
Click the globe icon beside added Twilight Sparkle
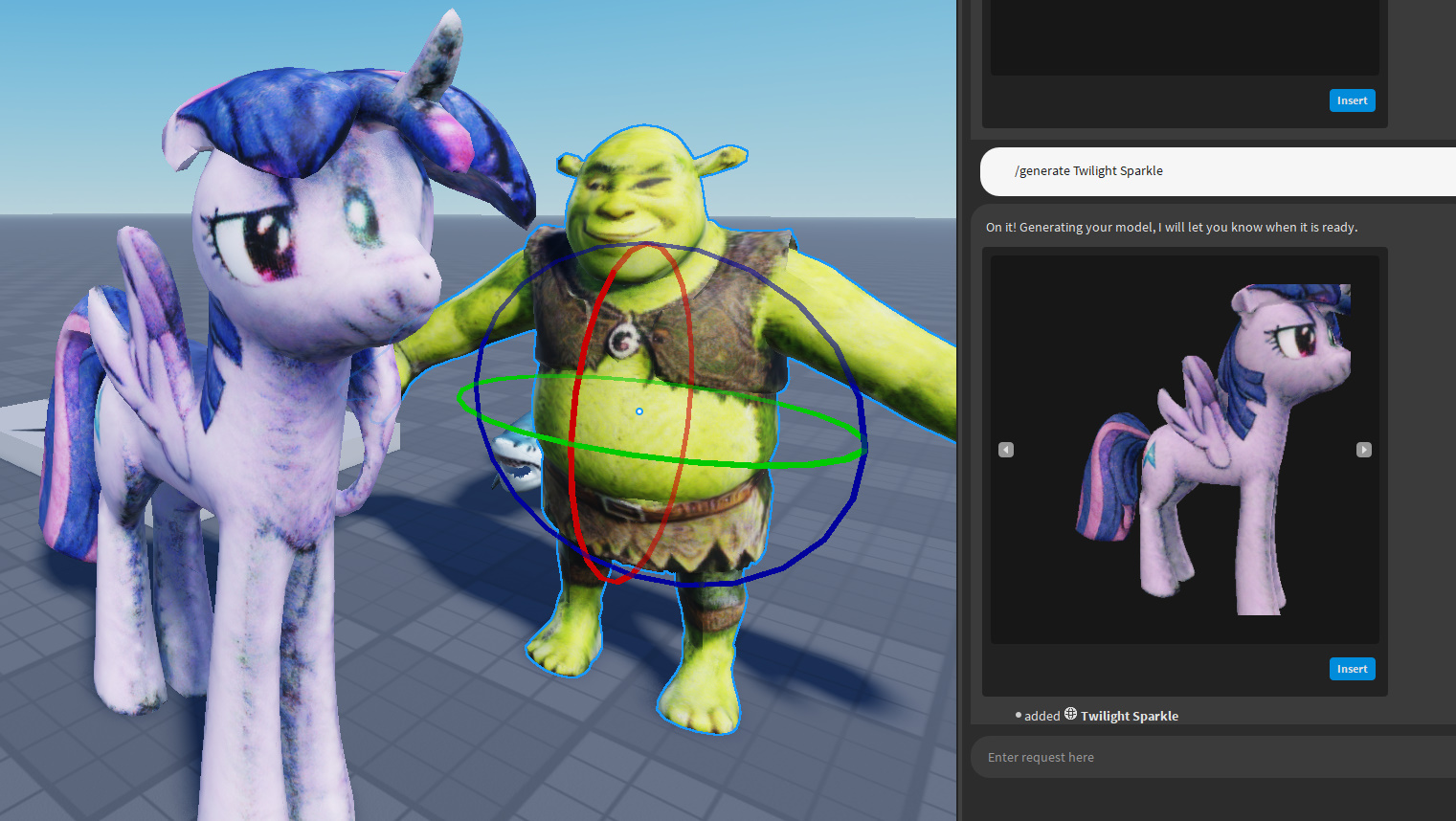(x=1070, y=714)
